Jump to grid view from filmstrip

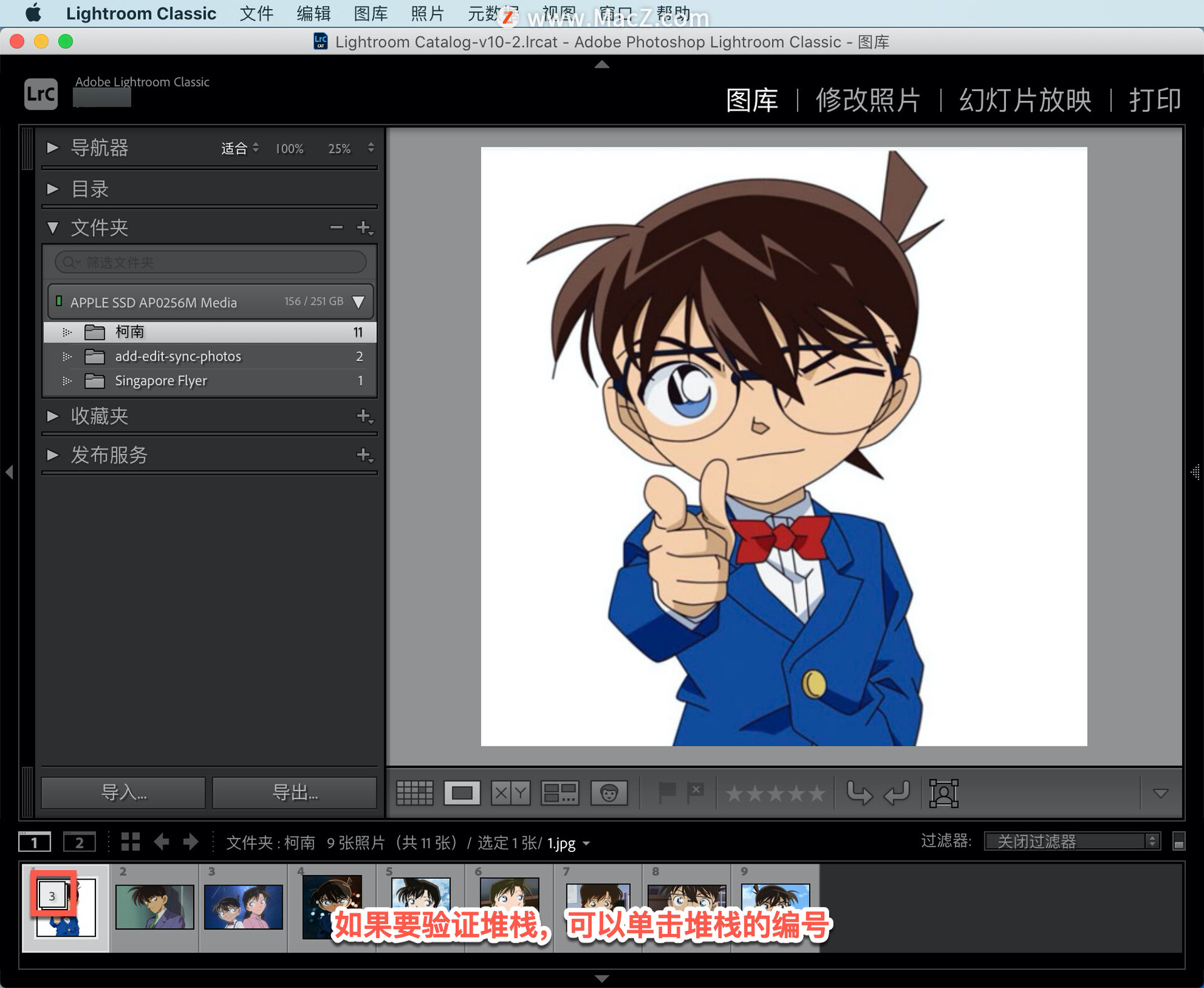tap(130, 842)
